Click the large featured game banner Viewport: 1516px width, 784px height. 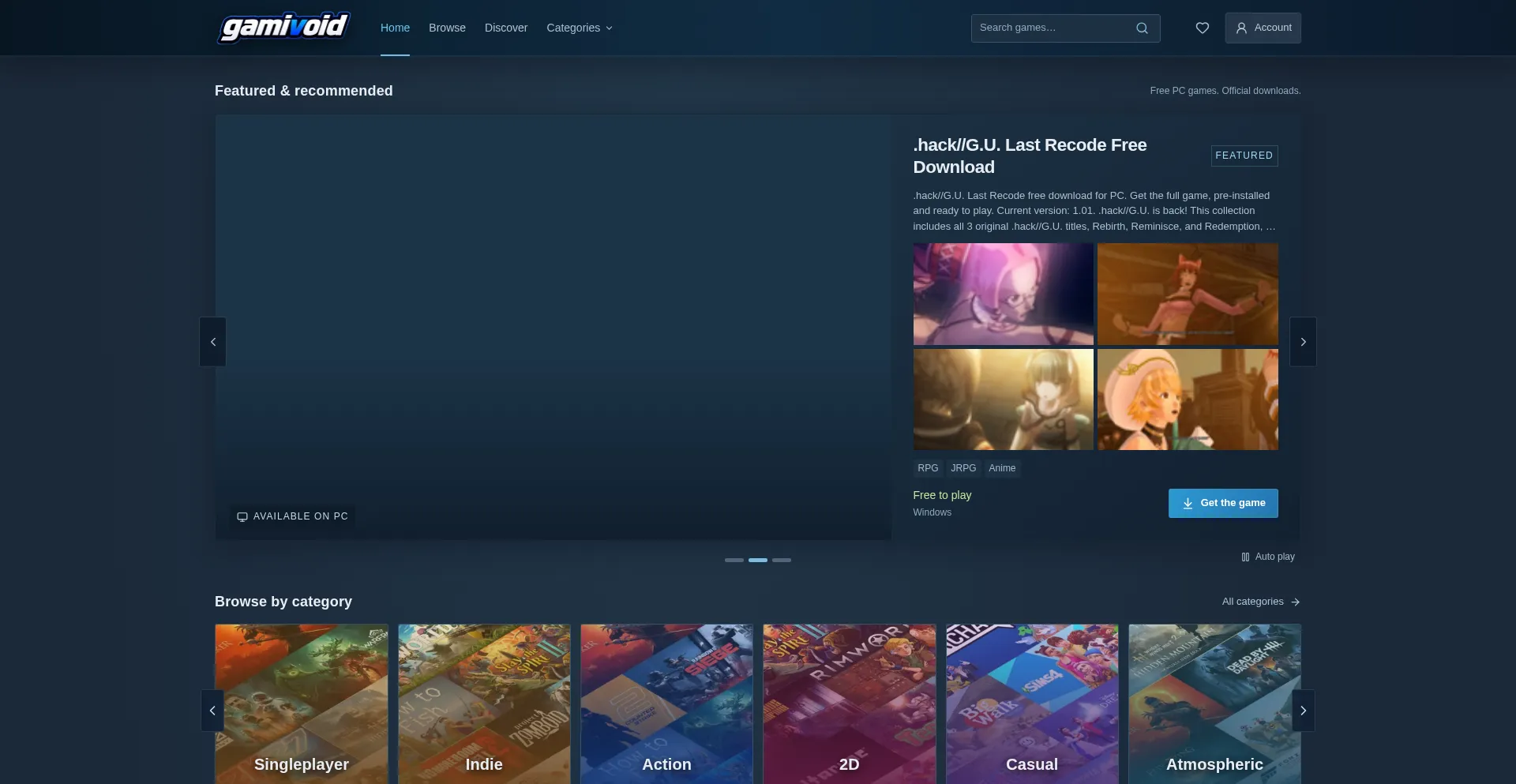click(x=553, y=328)
